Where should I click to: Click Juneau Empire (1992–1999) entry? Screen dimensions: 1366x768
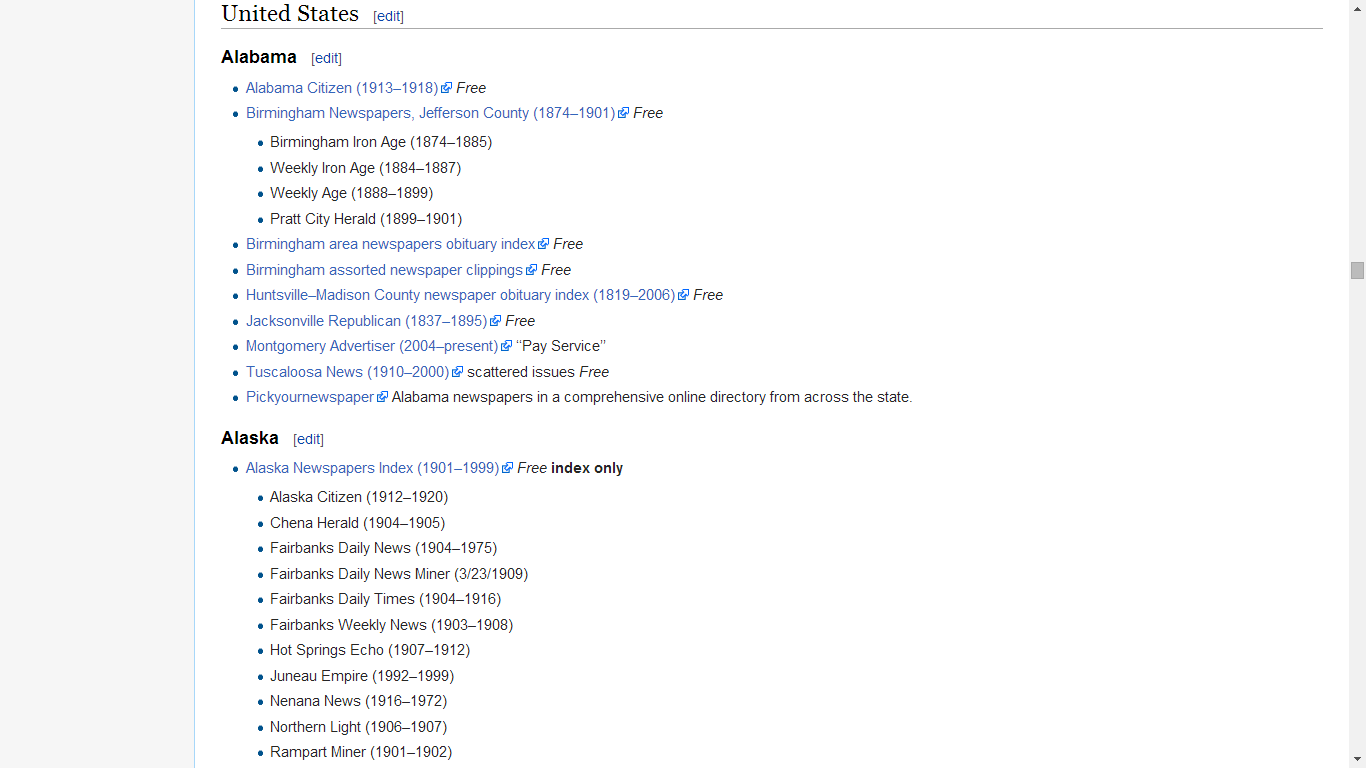362,676
